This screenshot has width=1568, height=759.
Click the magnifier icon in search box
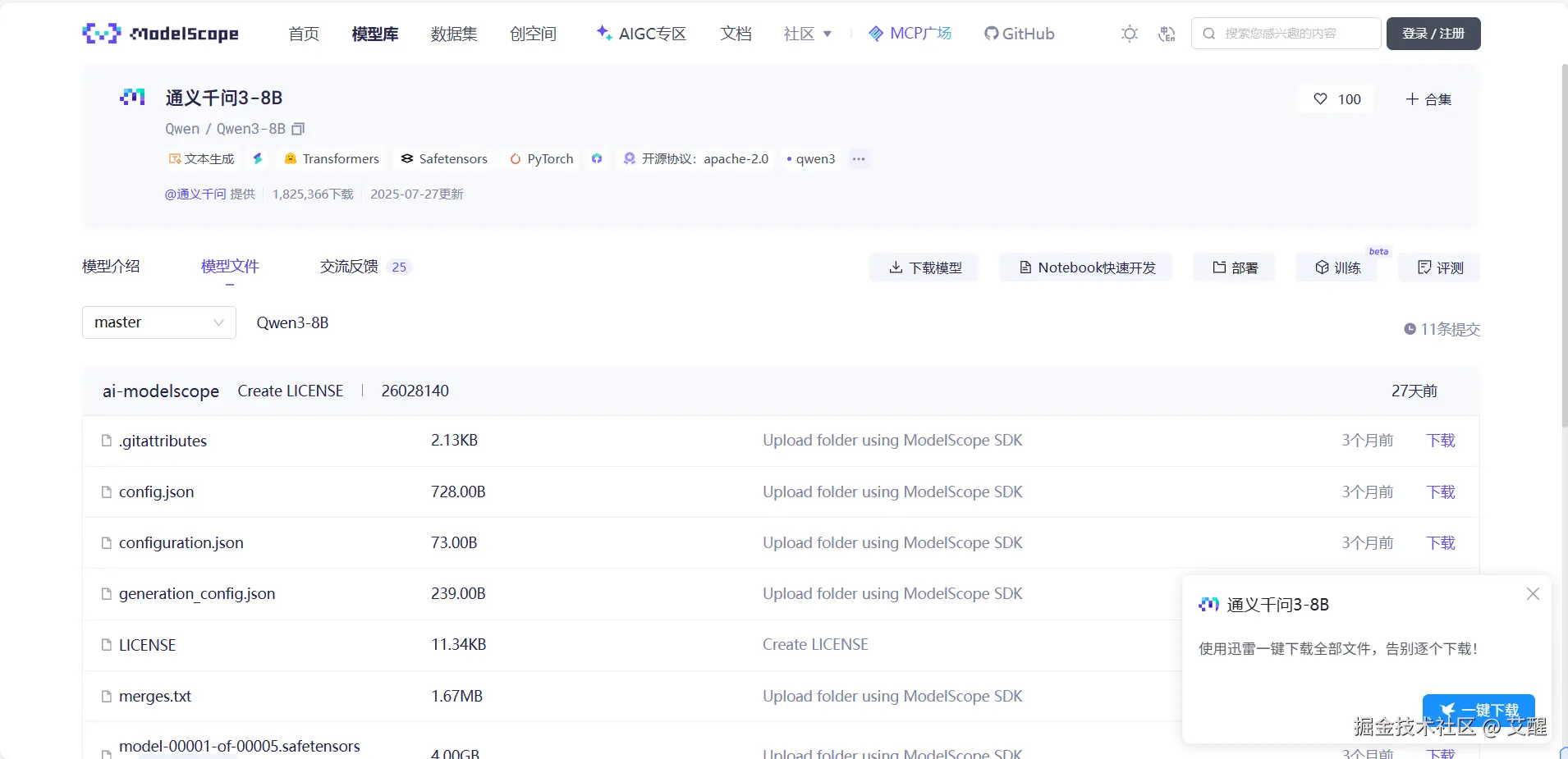[x=1208, y=34]
